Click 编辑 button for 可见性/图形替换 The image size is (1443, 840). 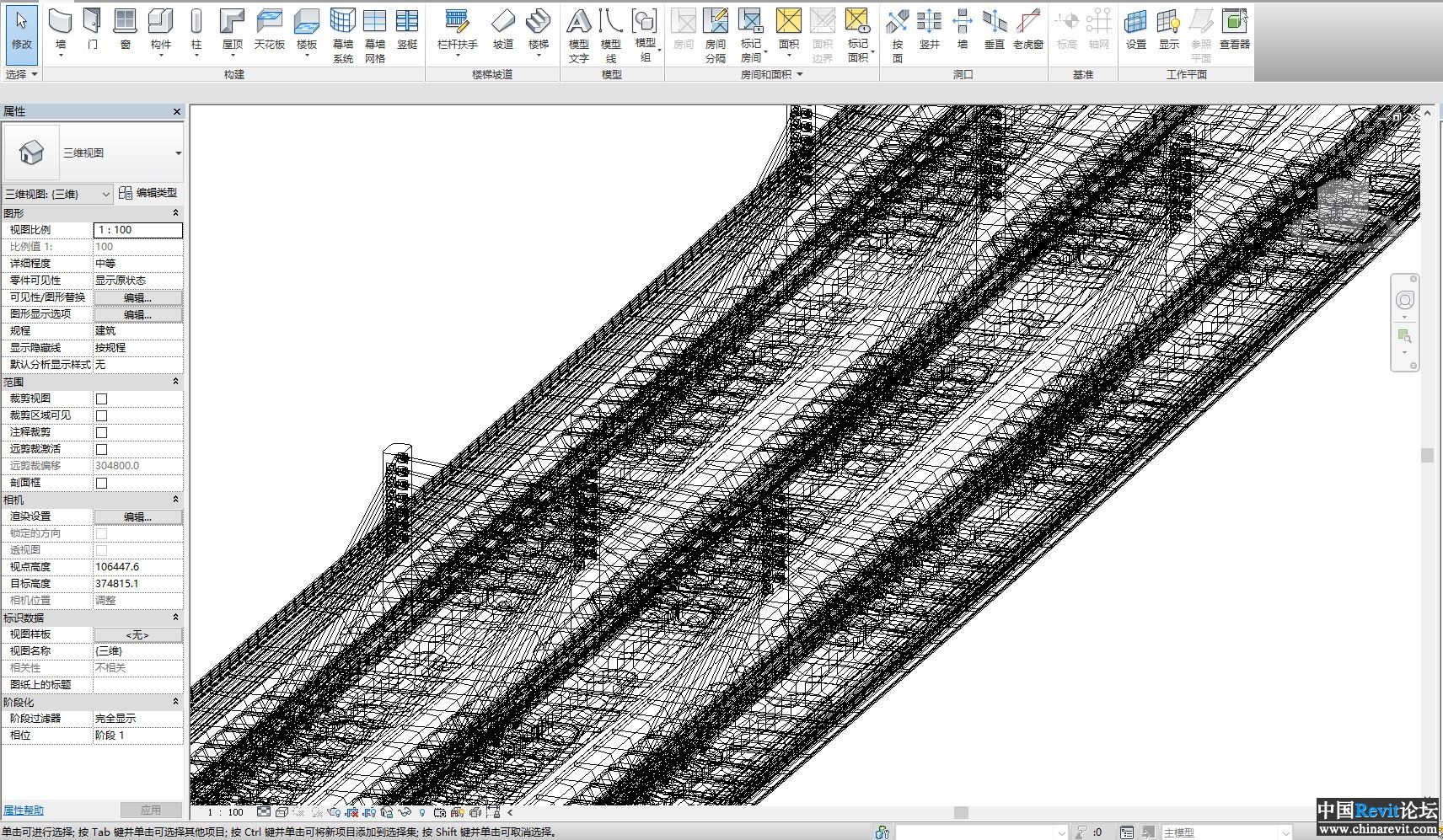coord(137,297)
